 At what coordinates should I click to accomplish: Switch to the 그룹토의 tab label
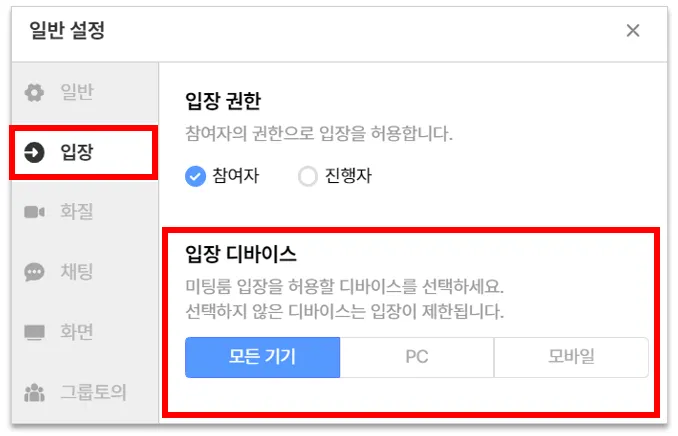pos(93,392)
